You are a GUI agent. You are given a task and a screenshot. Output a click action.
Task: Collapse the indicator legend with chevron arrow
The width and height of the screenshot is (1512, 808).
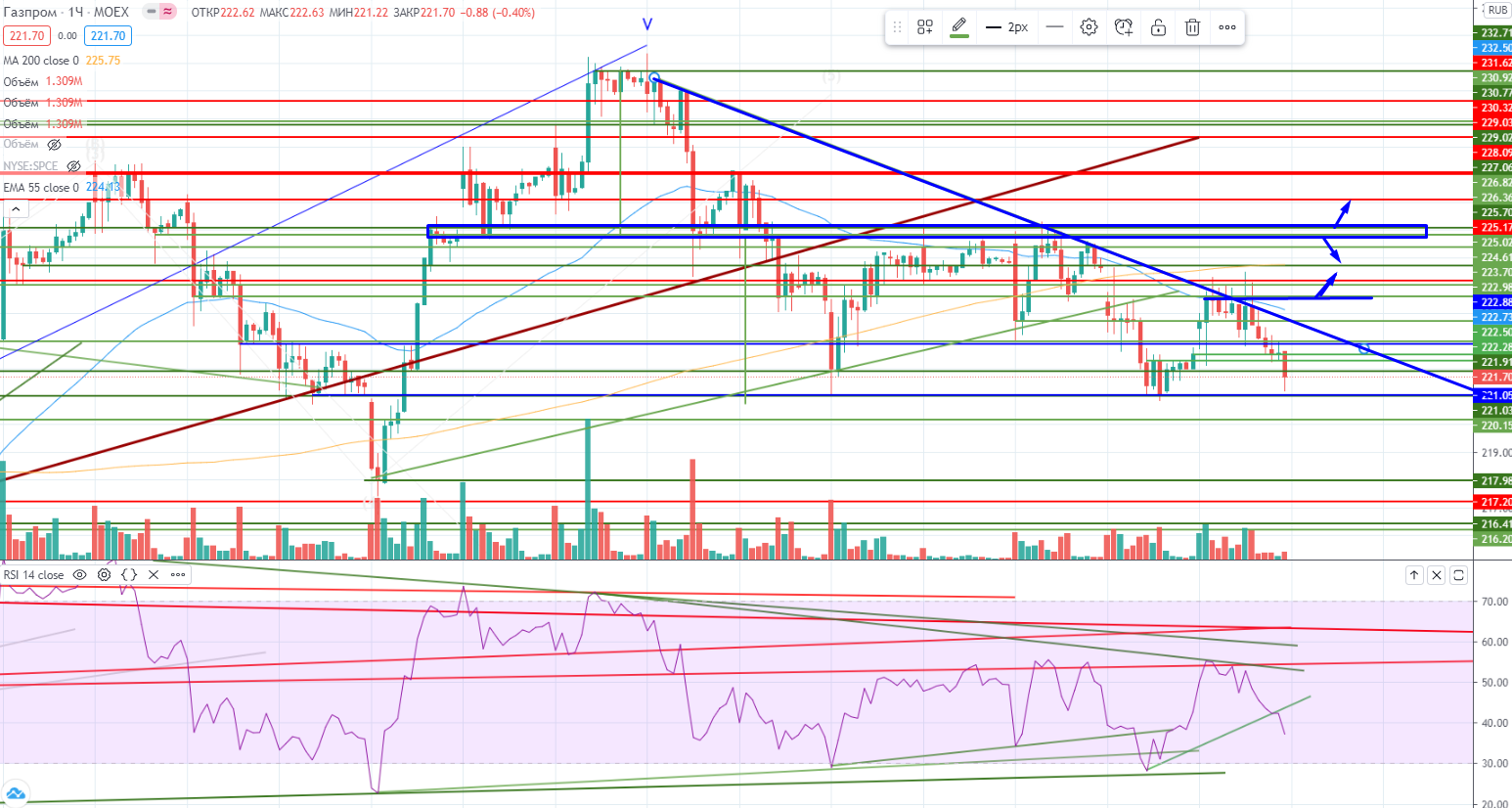[x=15, y=208]
